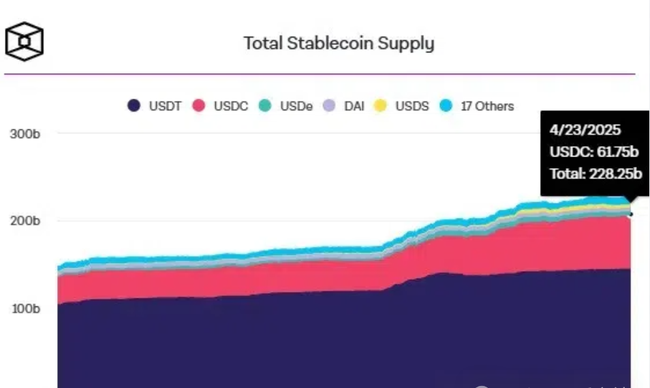Click the 300b y-axis label

25,134
